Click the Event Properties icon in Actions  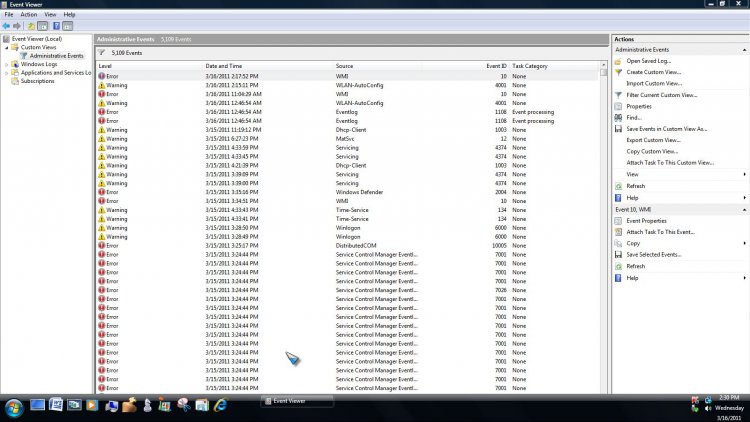[x=618, y=221]
